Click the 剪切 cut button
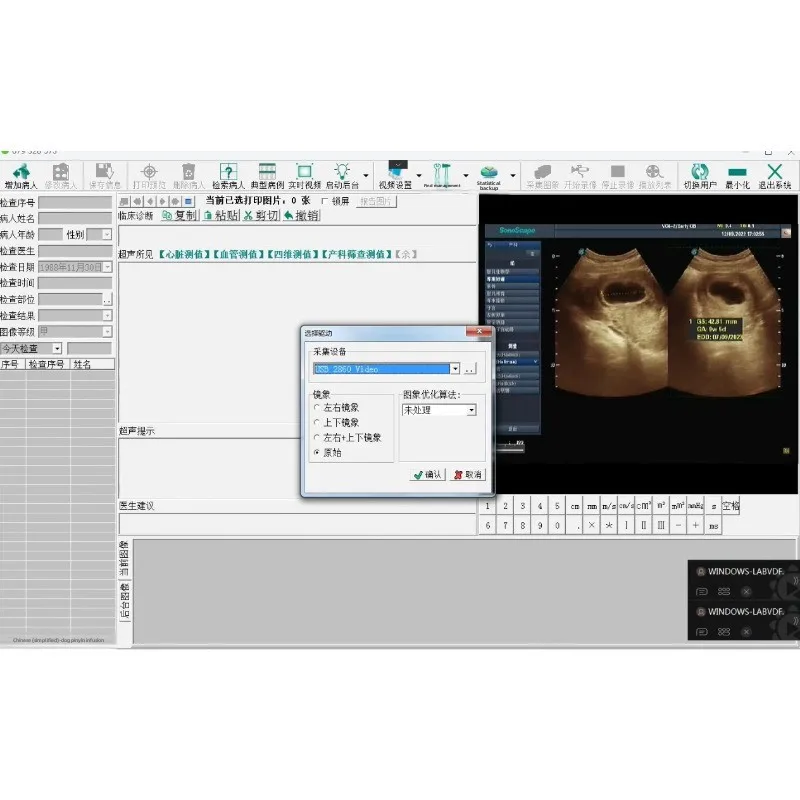Image resolution: width=800 pixels, height=800 pixels. click(x=261, y=215)
